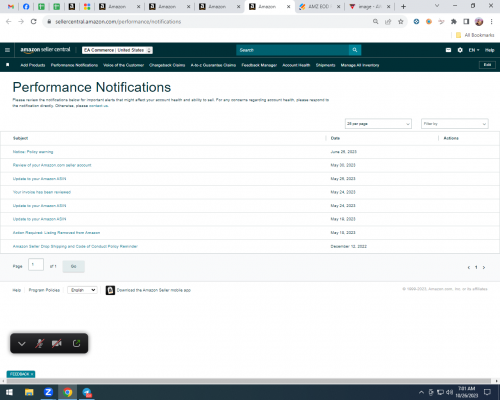
Task: Turn on the camera in the meeting toolbar
Action: coord(57,343)
